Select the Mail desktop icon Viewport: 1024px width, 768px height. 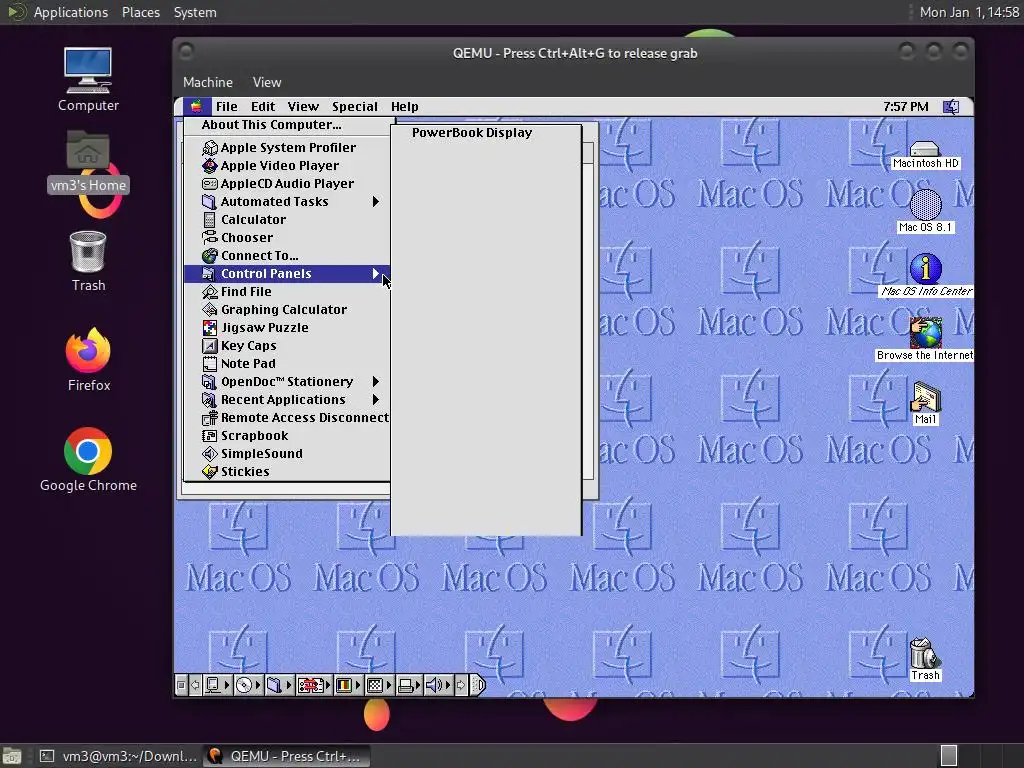click(925, 403)
